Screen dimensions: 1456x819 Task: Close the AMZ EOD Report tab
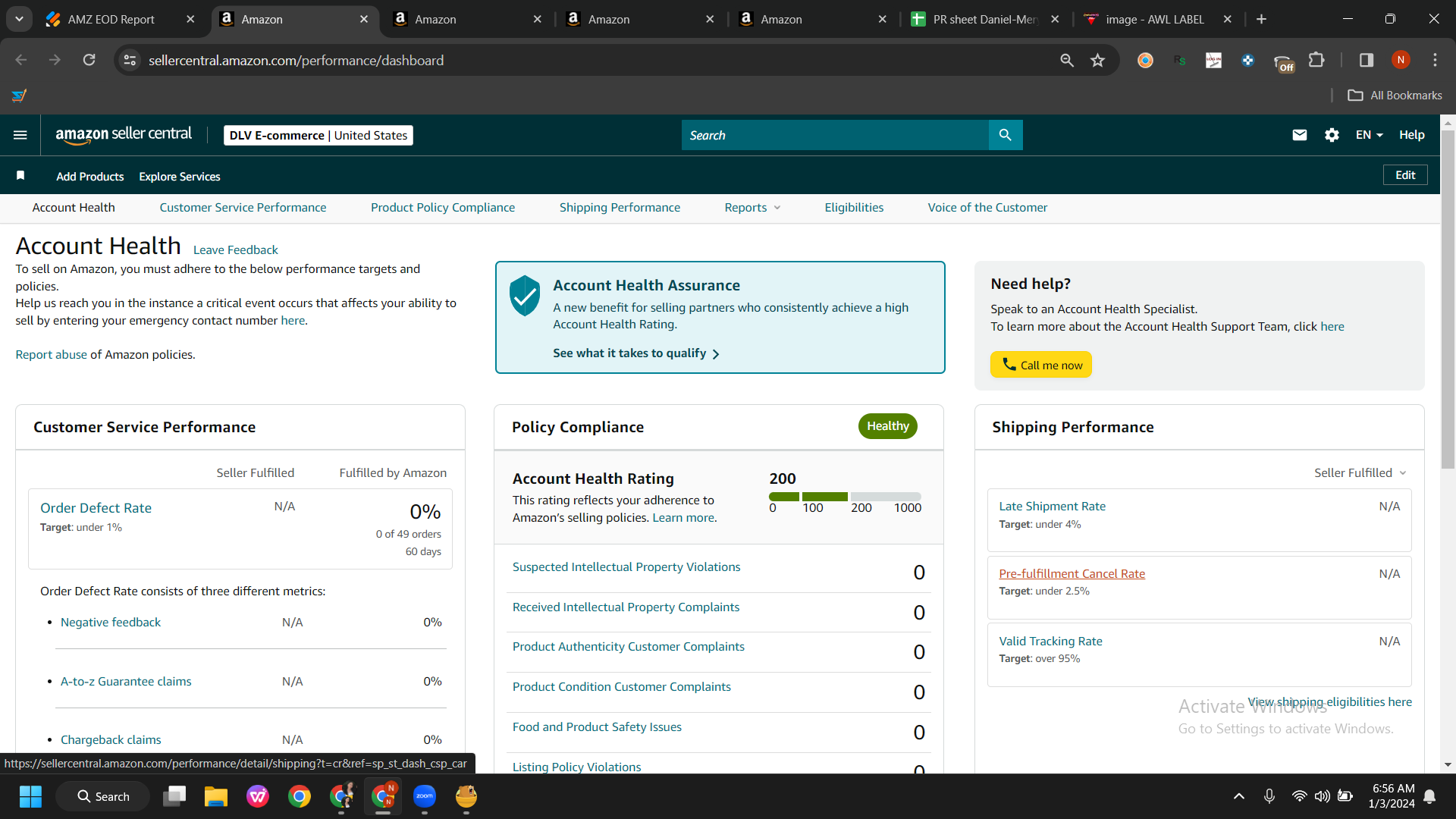(190, 19)
